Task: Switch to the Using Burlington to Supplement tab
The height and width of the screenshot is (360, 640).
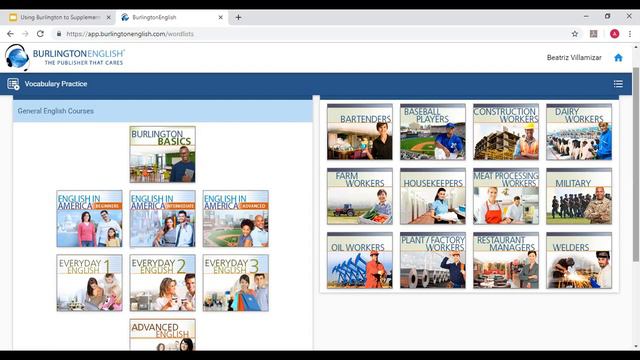Action: (x=59, y=18)
